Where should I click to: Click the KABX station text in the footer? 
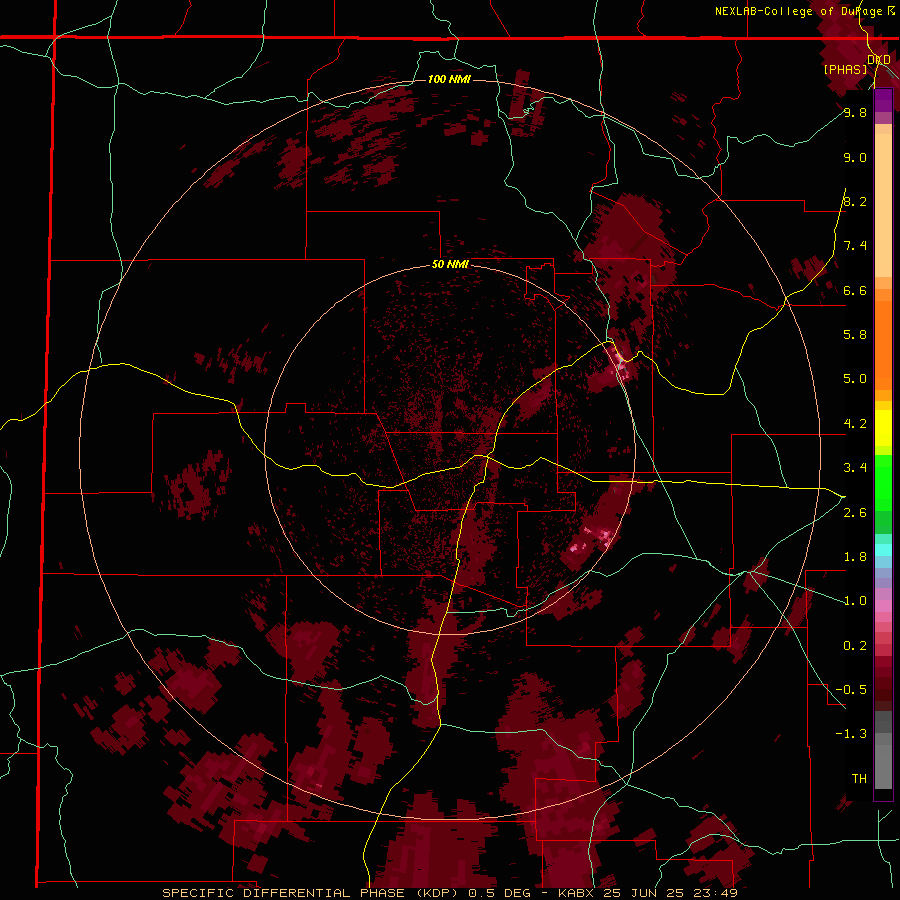[x=578, y=893]
